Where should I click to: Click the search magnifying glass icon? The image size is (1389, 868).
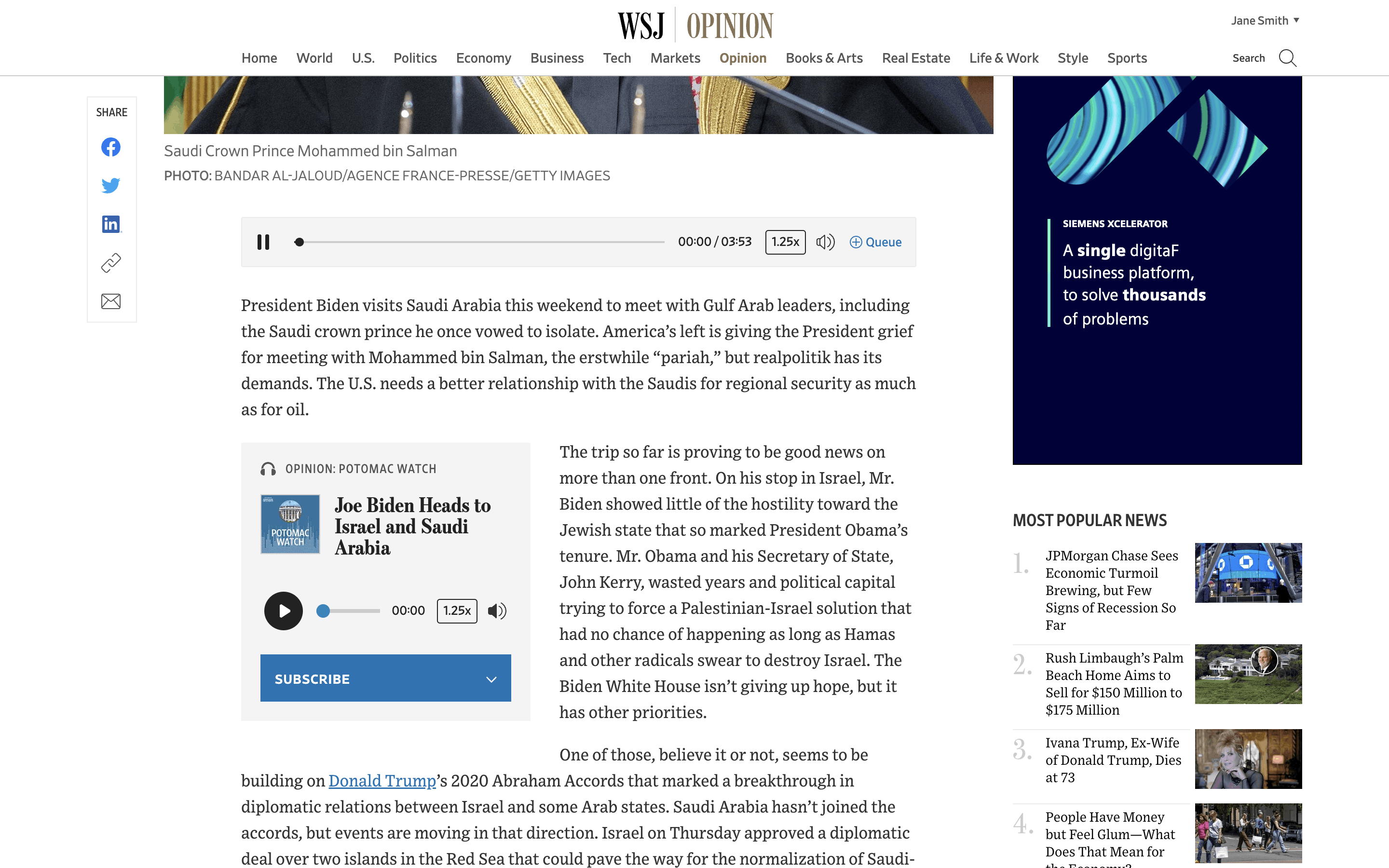coord(1287,58)
